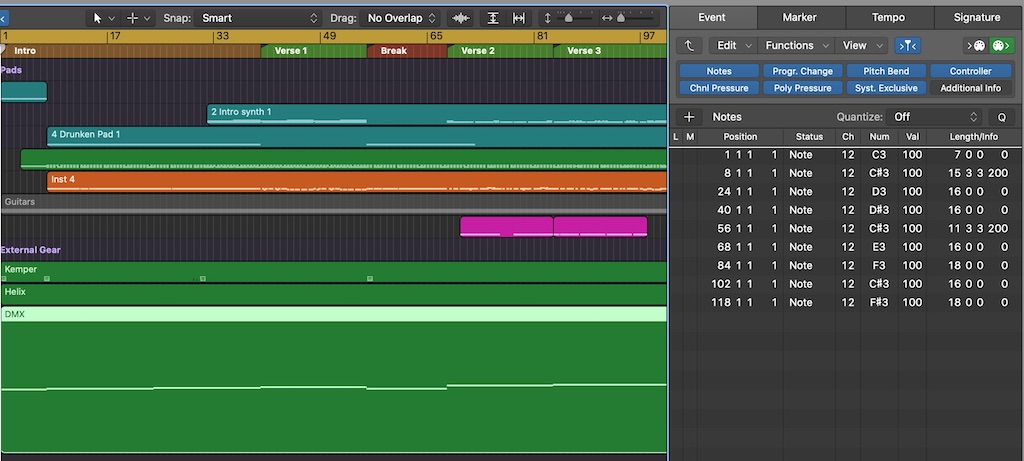The image size is (1024, 461).
Task: Switch to the Event tab
Action: tap(712, 18)
